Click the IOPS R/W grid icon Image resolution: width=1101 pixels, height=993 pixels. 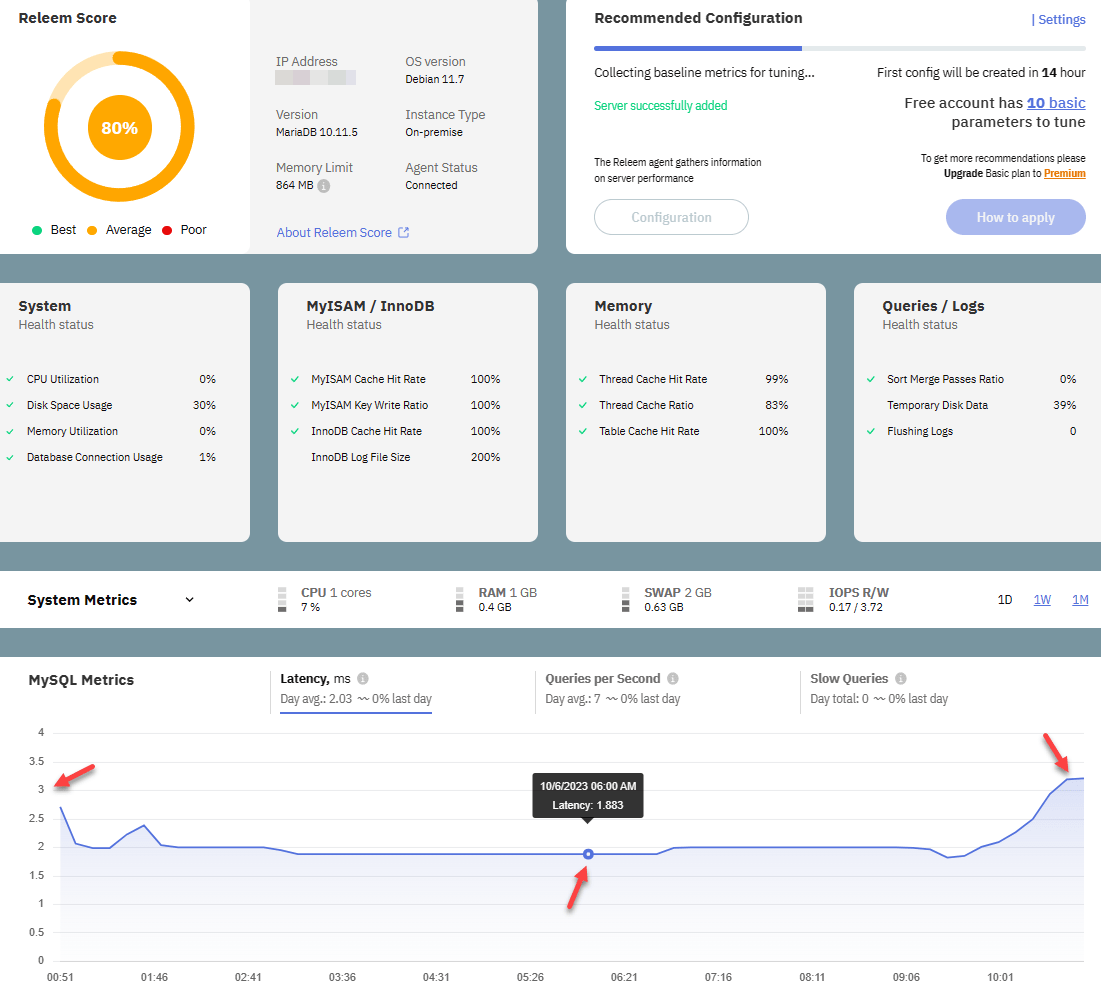tap(805, 600)
